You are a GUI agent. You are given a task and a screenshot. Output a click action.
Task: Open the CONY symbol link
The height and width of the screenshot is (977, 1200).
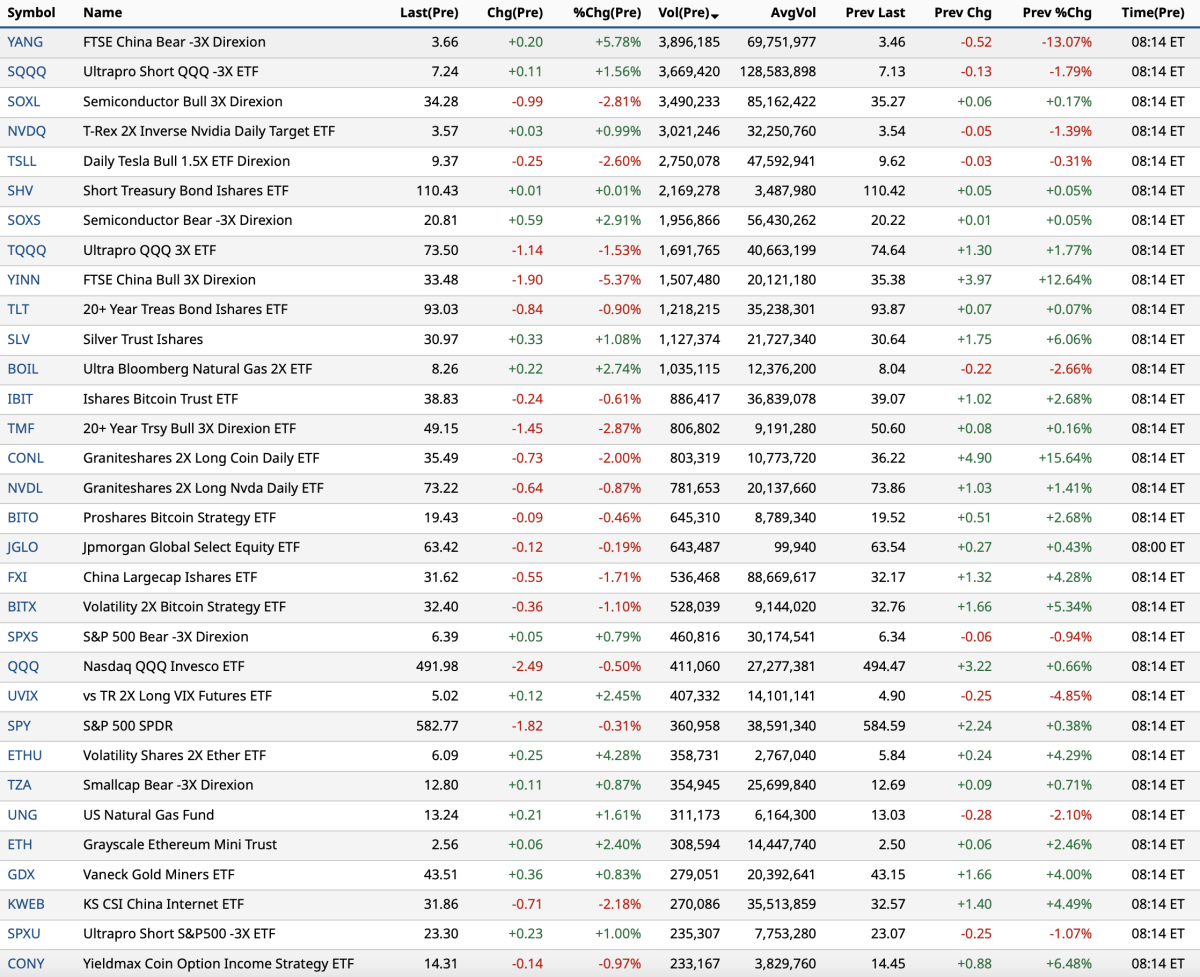tap(25, 964)
